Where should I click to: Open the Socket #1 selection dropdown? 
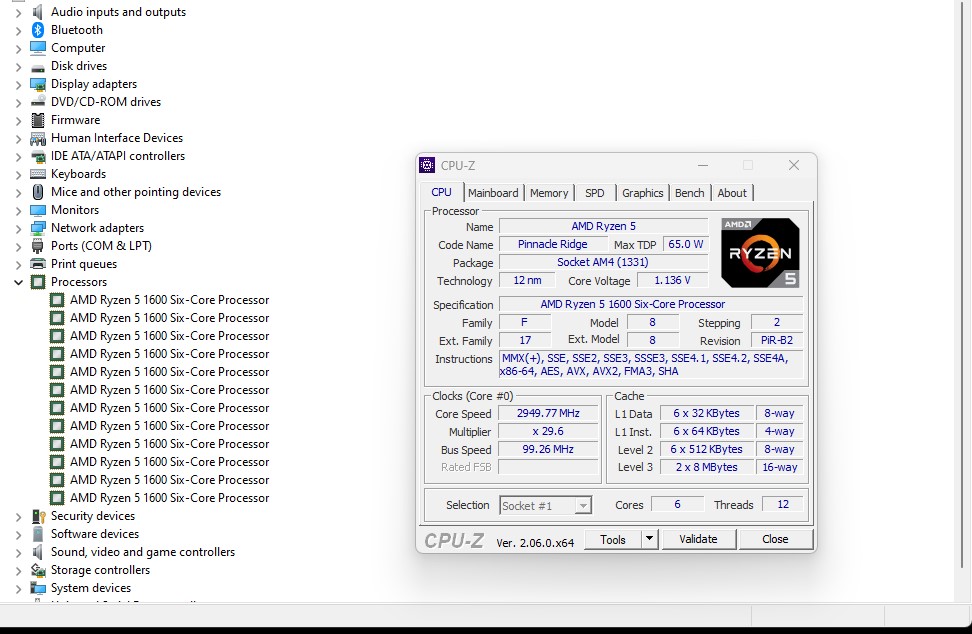tap(582, 506)
